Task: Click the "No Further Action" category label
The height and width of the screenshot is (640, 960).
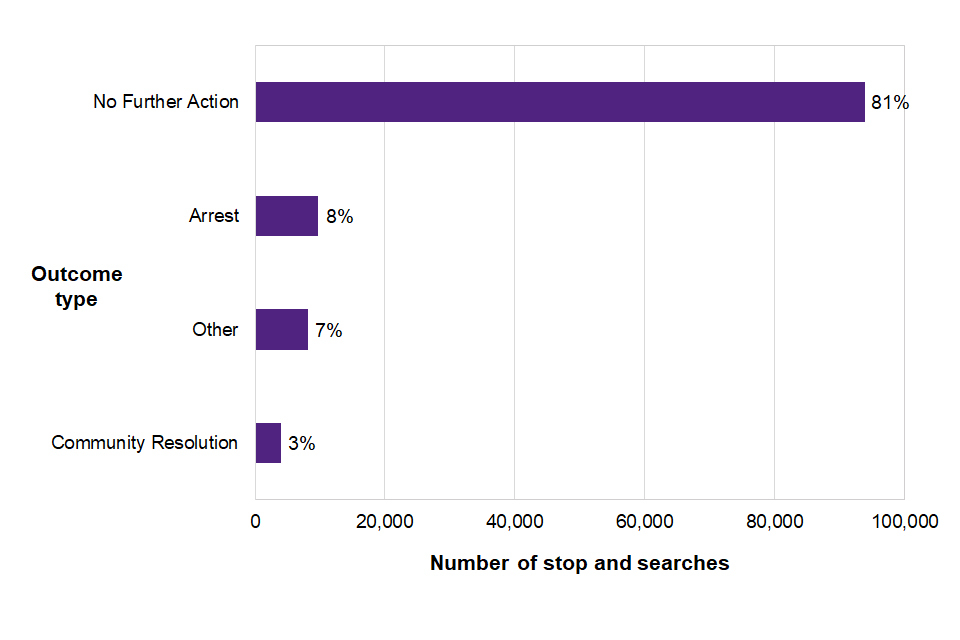Action: pos(166,102)
